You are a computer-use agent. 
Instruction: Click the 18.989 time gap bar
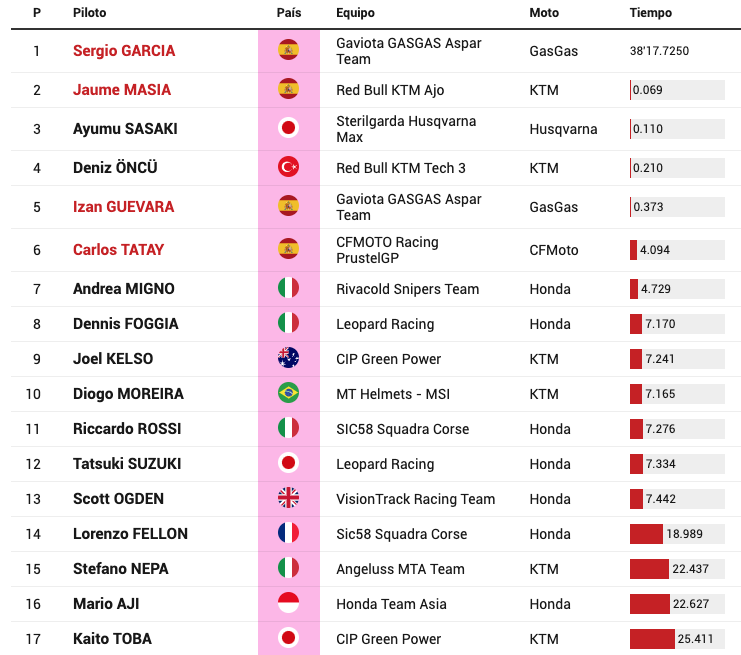click(x=677, y=534)
